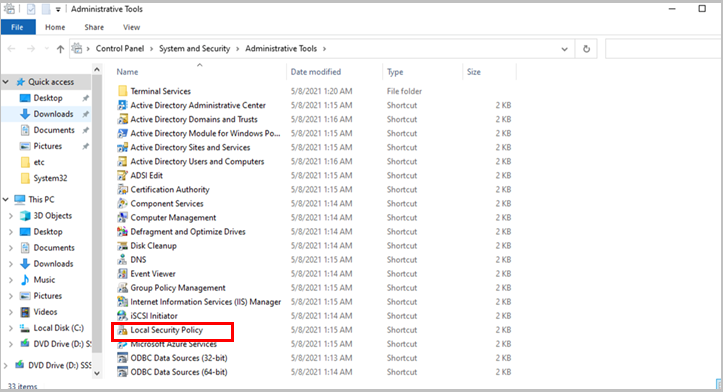Switch to the Share ribbon tab

click(94, 27)
